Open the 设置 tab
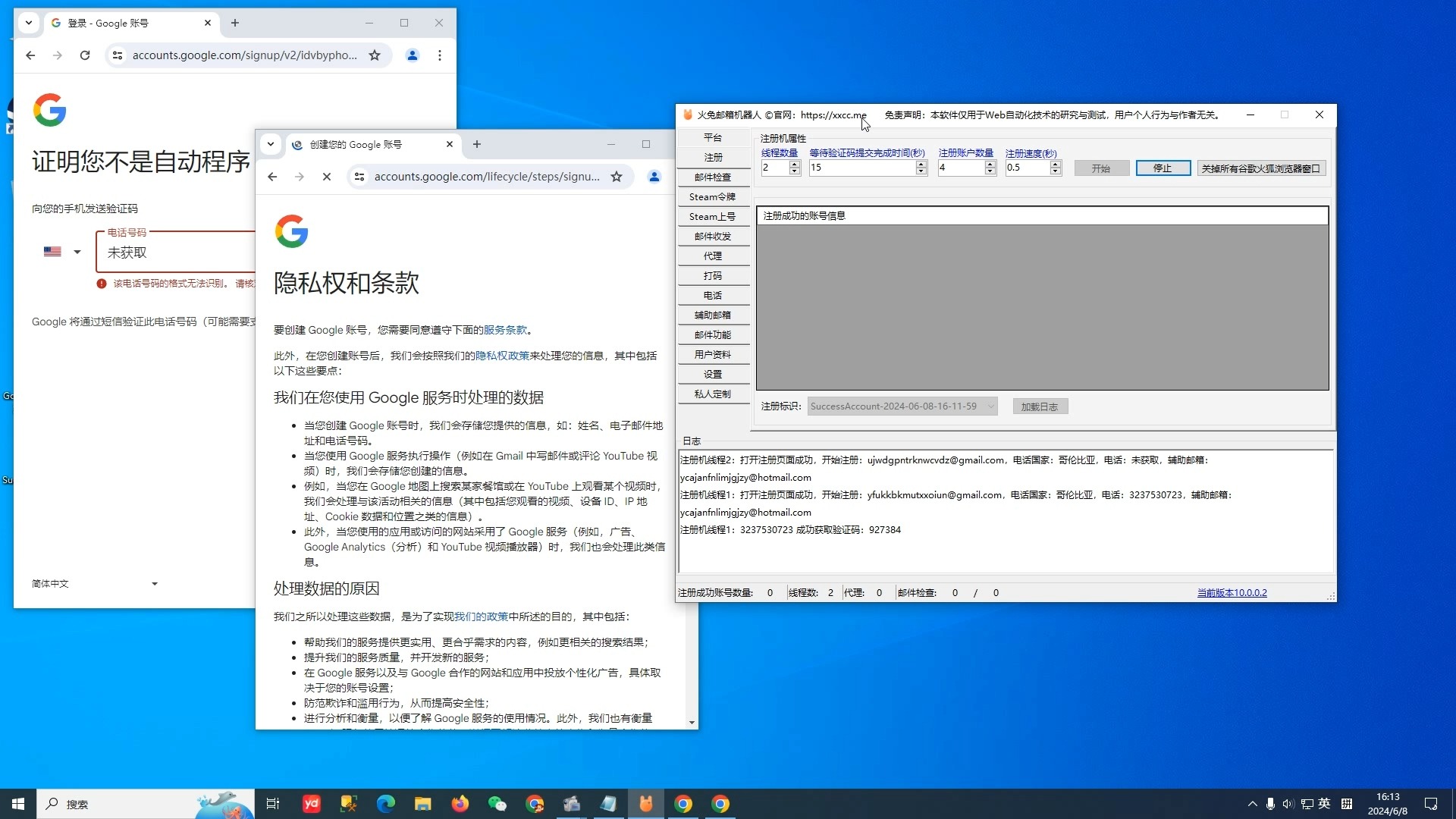The width and height of the screenshot is (1456, 819). 713,375
